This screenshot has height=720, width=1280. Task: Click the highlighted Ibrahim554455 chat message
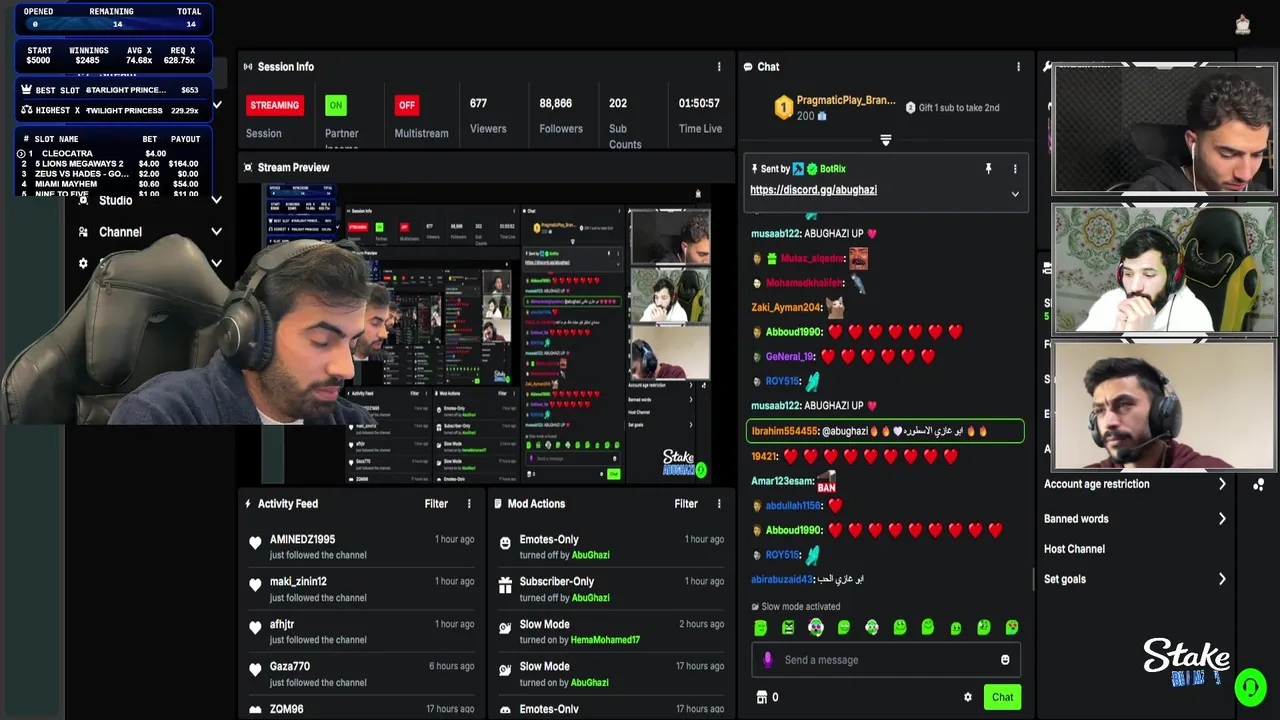[885, 431]
